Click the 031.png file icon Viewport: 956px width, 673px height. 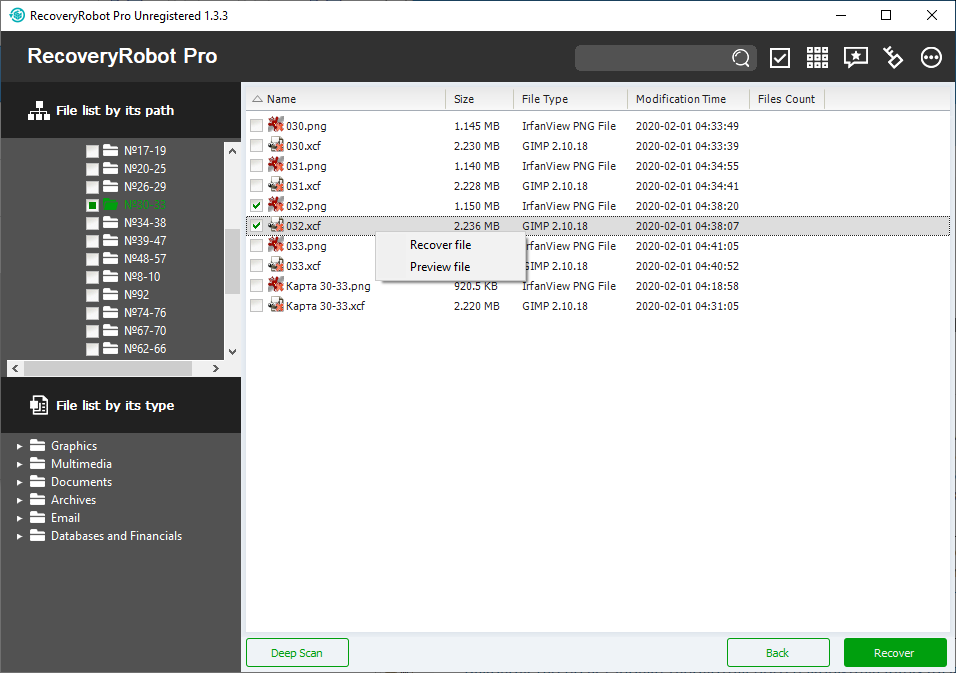tap(276, 165)
